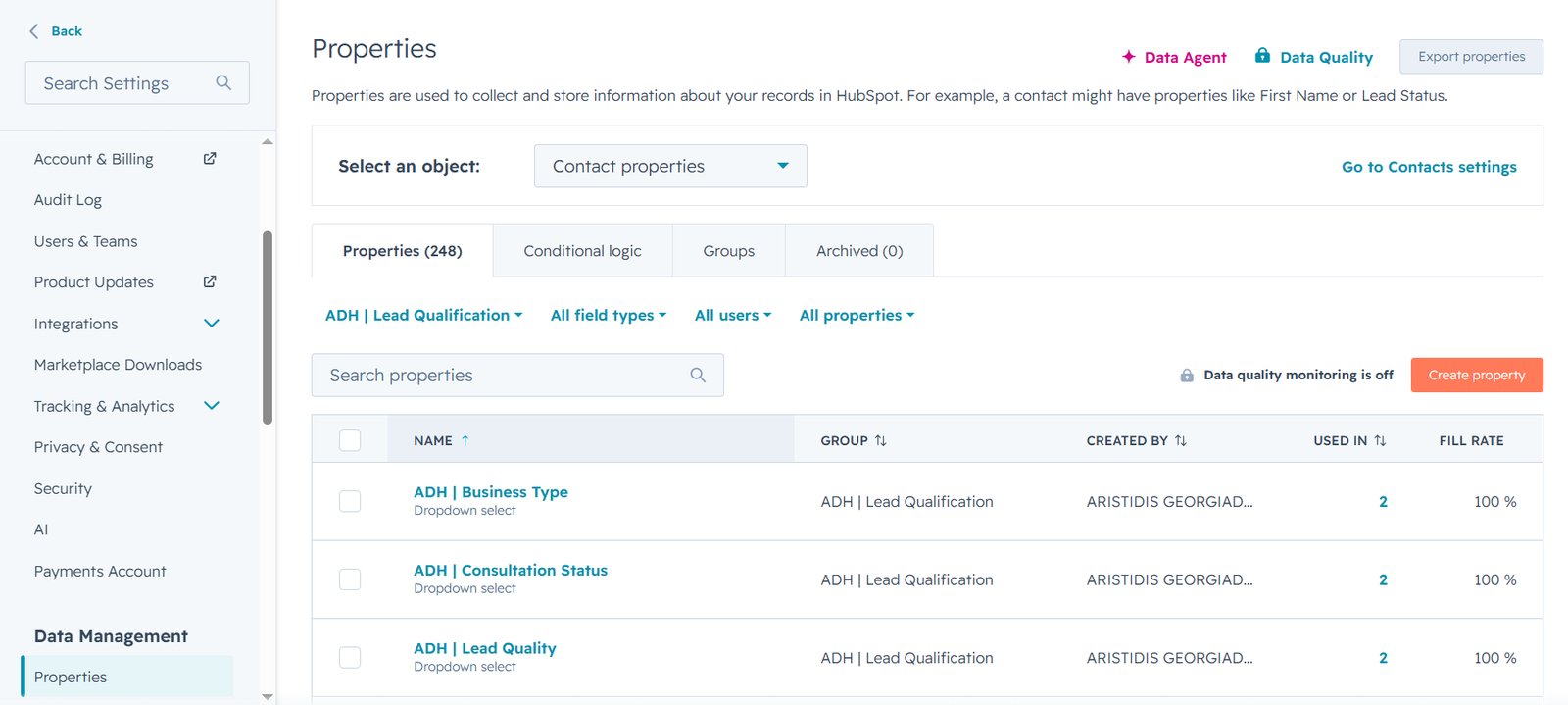Switch to the Properties (248) tab

[403, 251]
